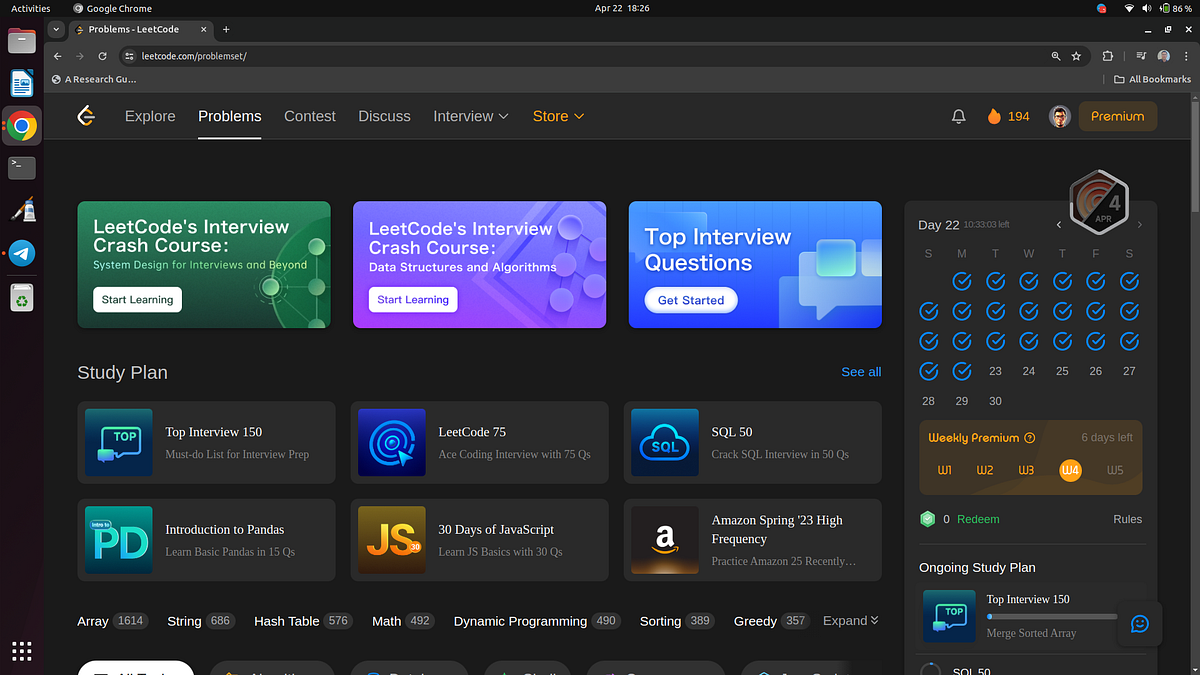Expand the Store dropdown

point(557,116)
